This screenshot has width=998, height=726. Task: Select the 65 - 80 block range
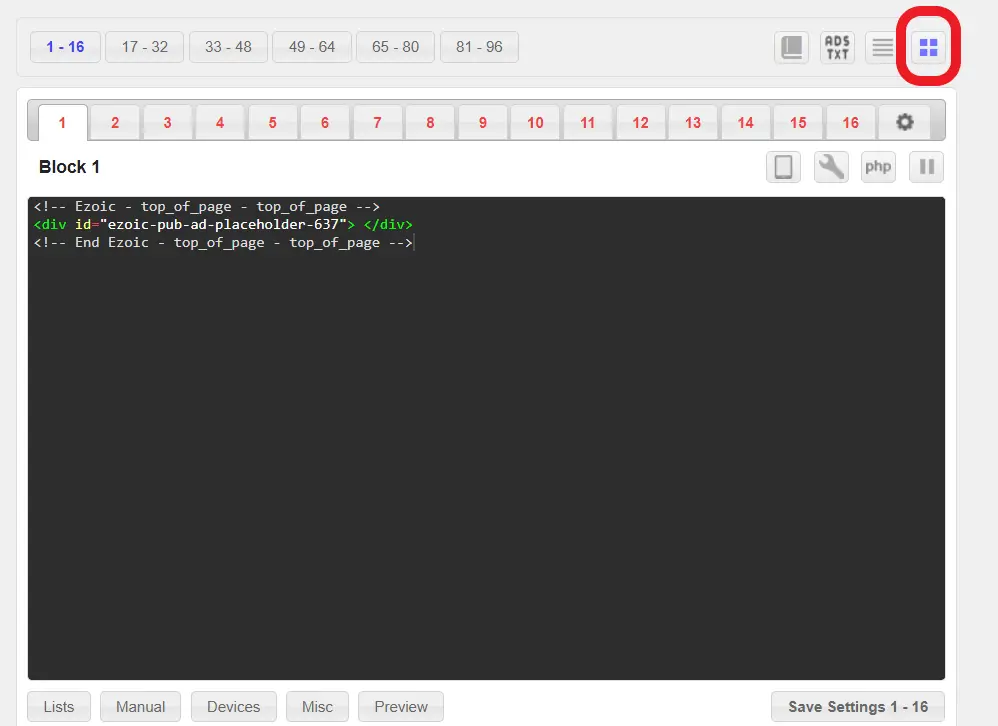tap(395, 47)
